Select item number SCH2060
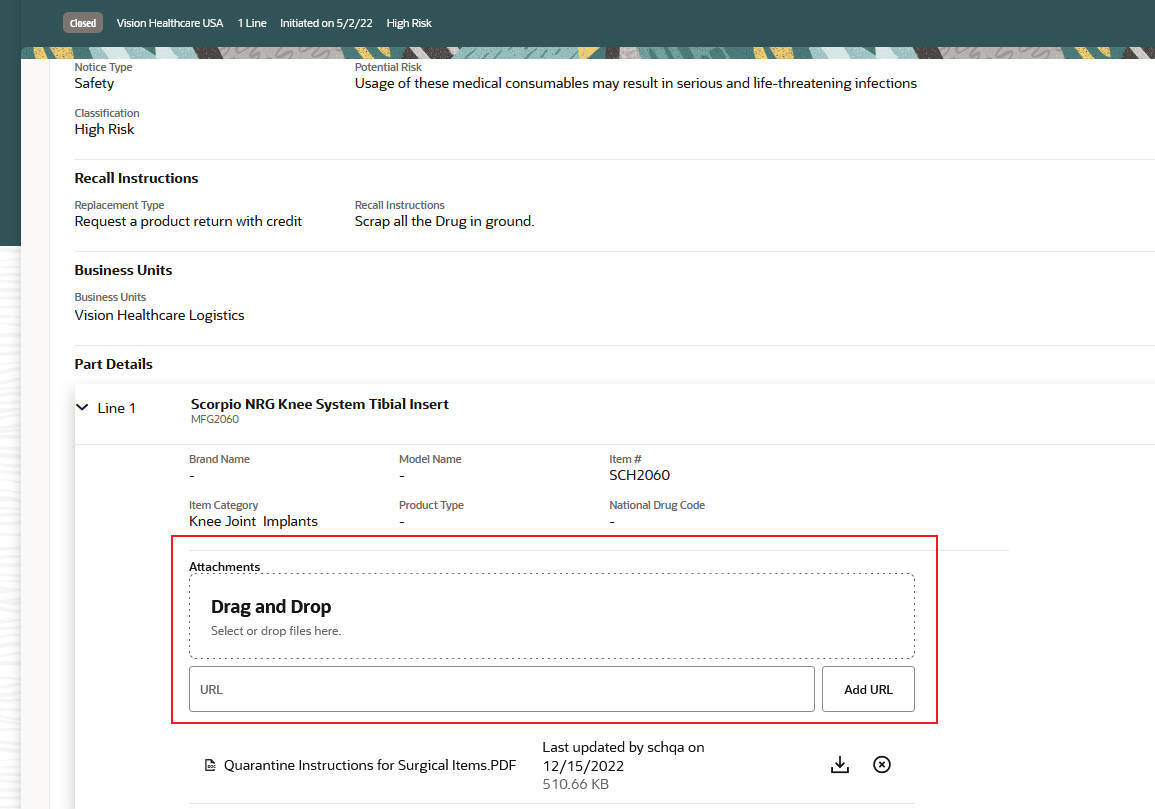 click(639, 475)
